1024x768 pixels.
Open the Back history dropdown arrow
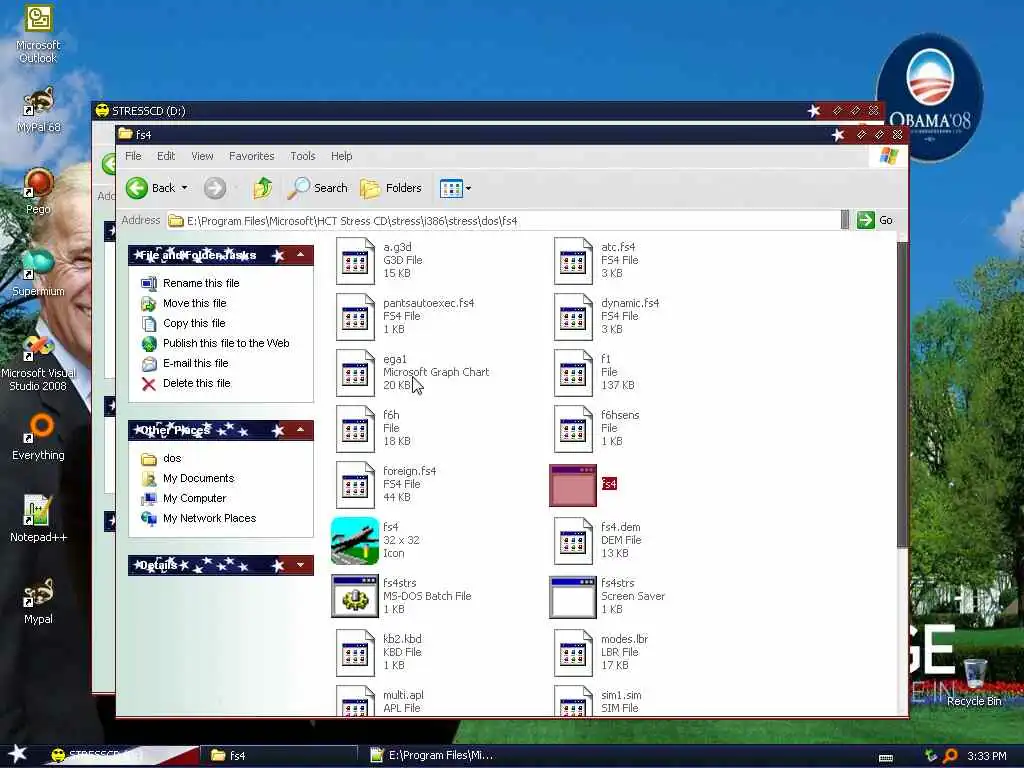pos(184,188)
